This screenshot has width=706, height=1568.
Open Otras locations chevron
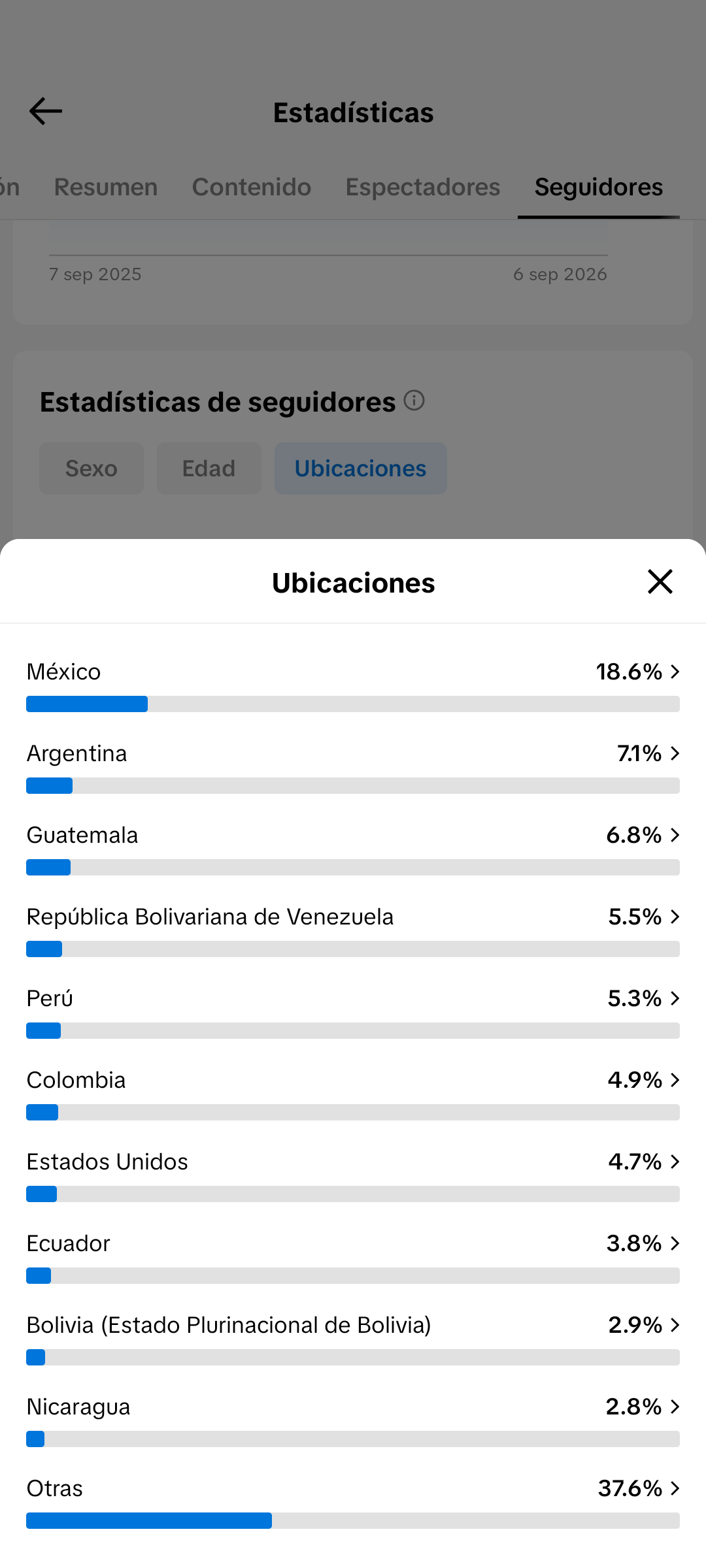pyautogui.click(x=675, y=1488)
